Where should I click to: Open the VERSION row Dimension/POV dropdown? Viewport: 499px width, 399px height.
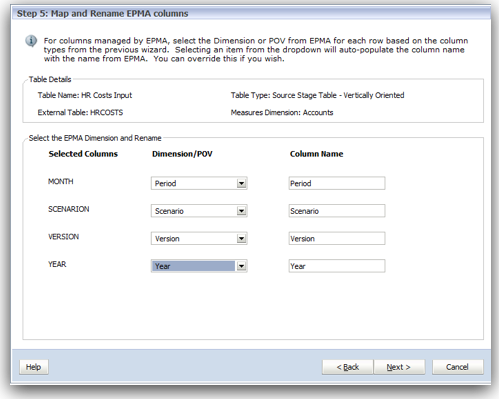pos(199,239)
